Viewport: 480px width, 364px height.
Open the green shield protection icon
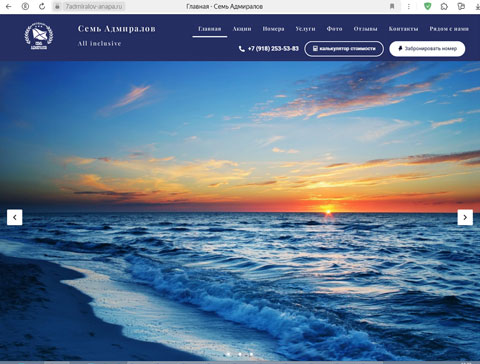pos(427,6)
